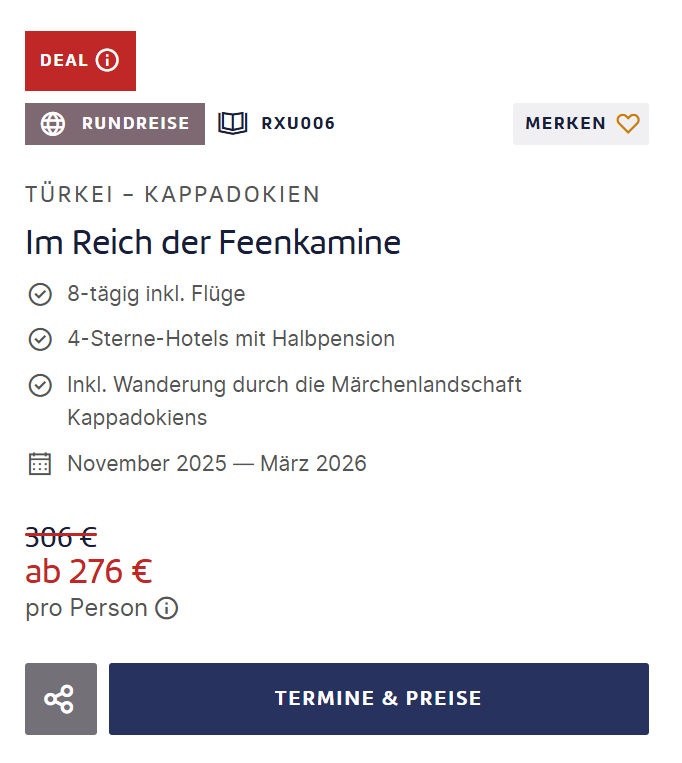Click the red DEAL badge

66,60
